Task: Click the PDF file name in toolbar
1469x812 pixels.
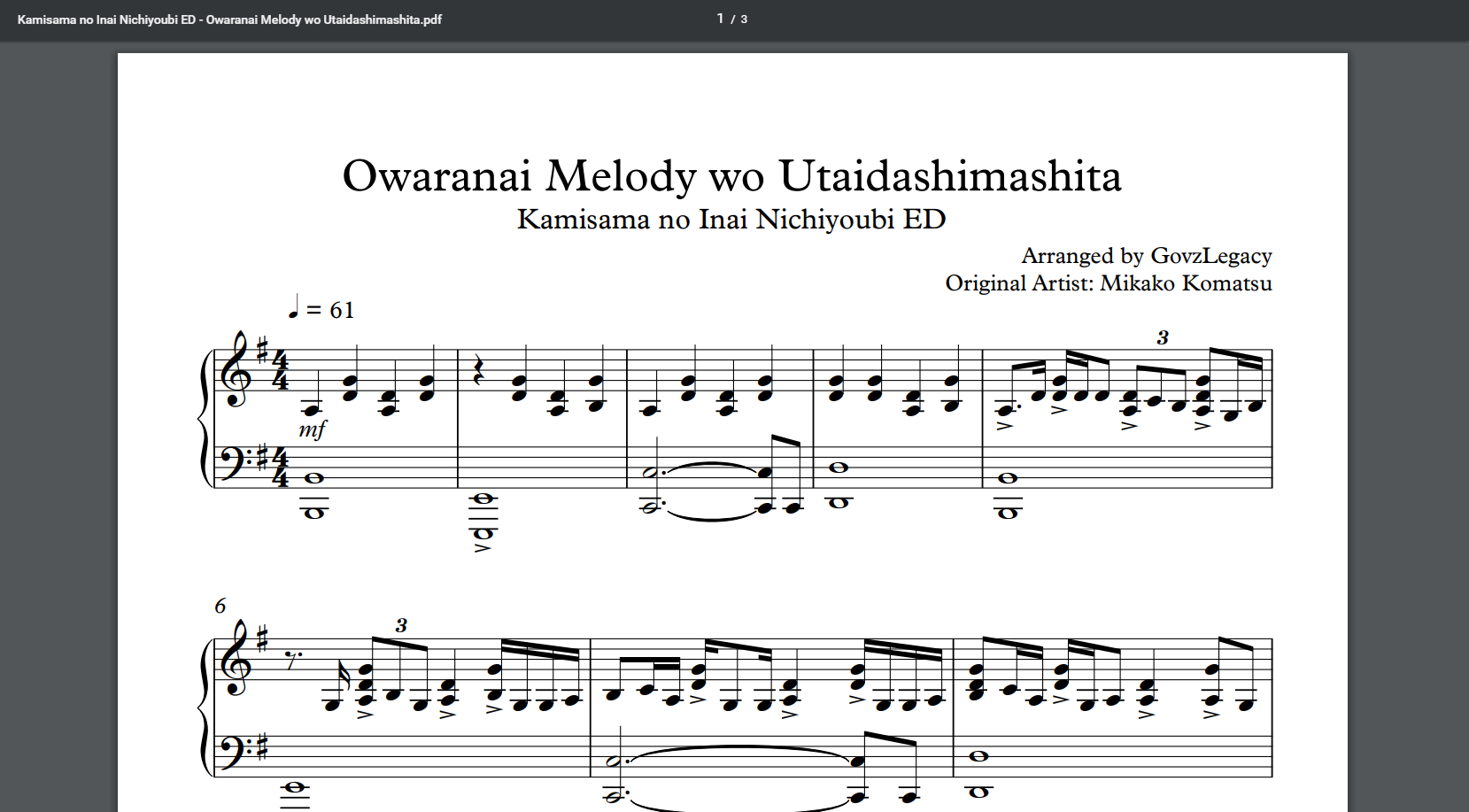Action: tap(229, 19)
